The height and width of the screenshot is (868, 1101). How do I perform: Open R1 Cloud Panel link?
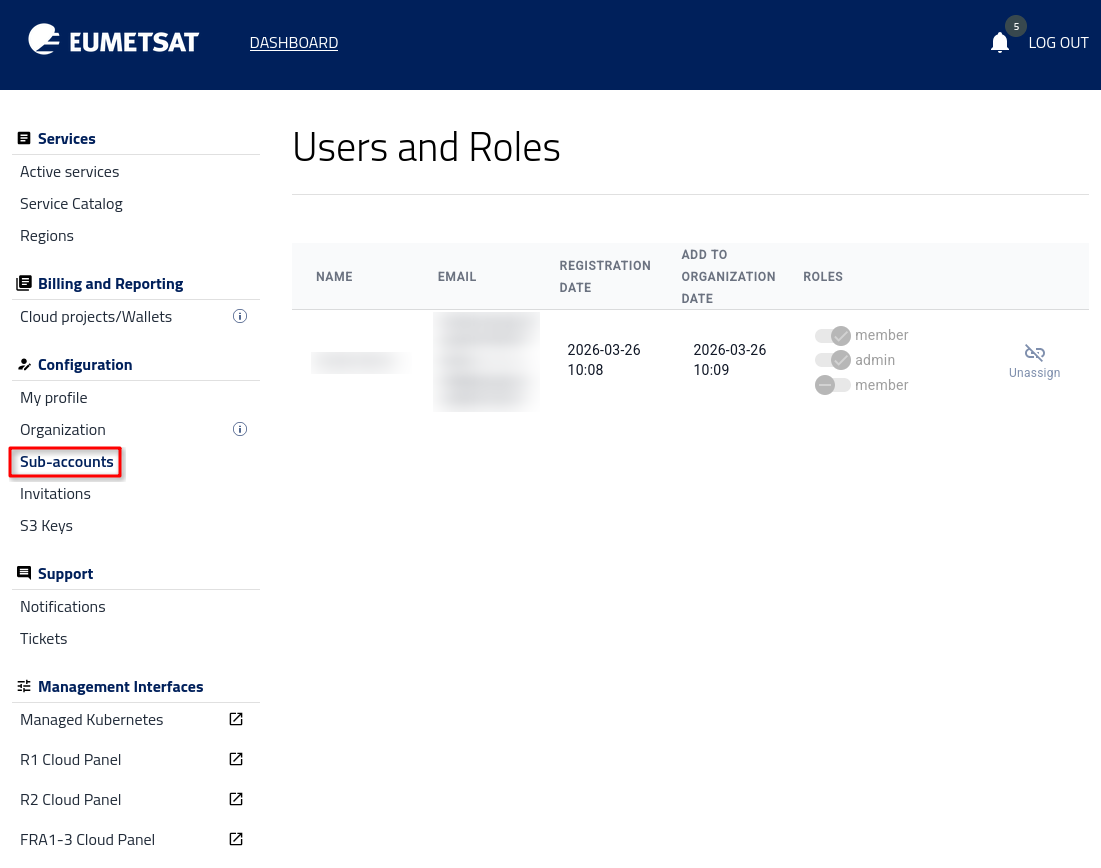pos(70,760)
